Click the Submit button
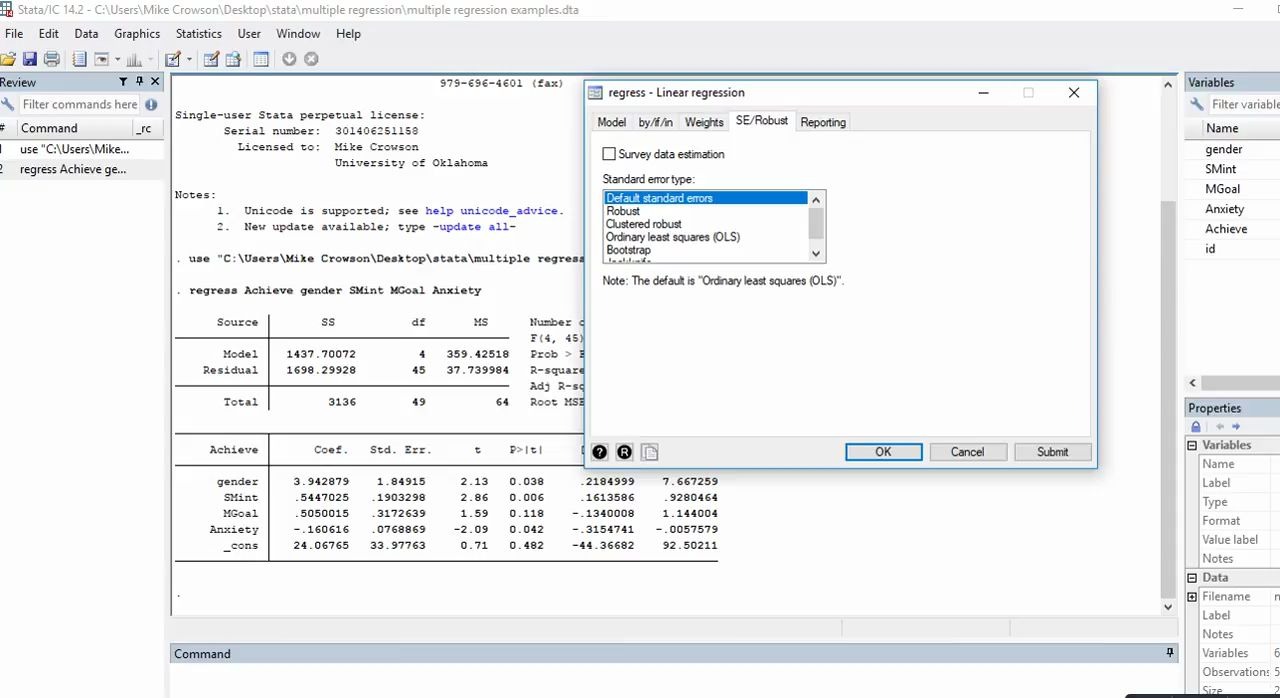This screenshot has height=698, width=1280. [1052, 451]
